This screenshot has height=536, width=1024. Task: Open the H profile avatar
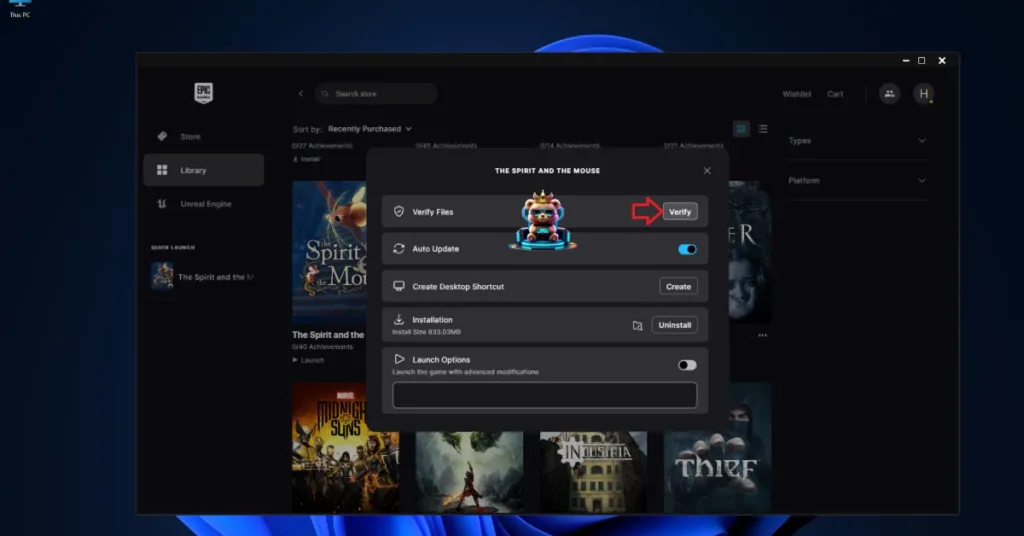(923, 93)
